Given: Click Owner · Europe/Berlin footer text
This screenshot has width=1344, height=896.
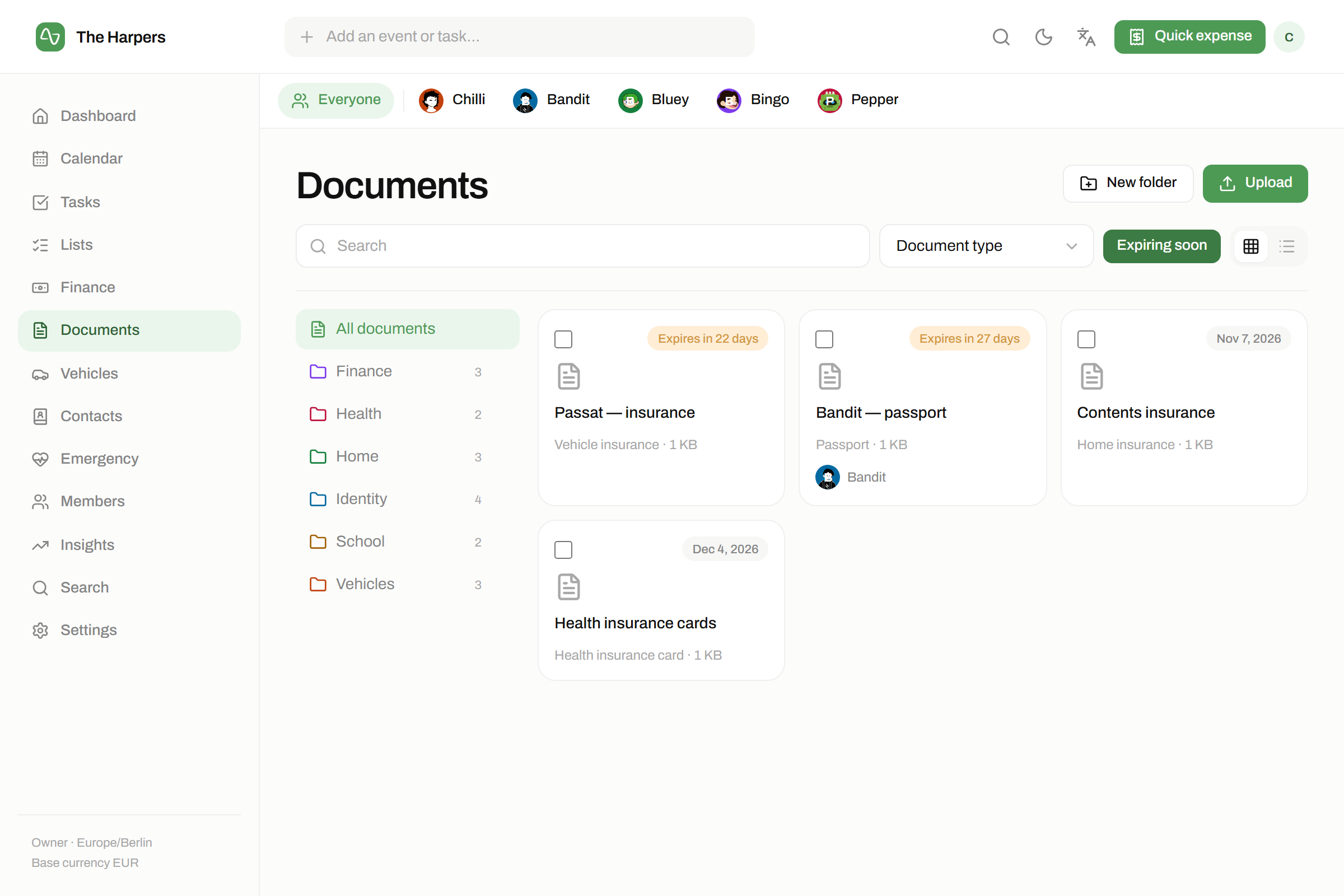Looking at the screenshot, I should point(92,843).
